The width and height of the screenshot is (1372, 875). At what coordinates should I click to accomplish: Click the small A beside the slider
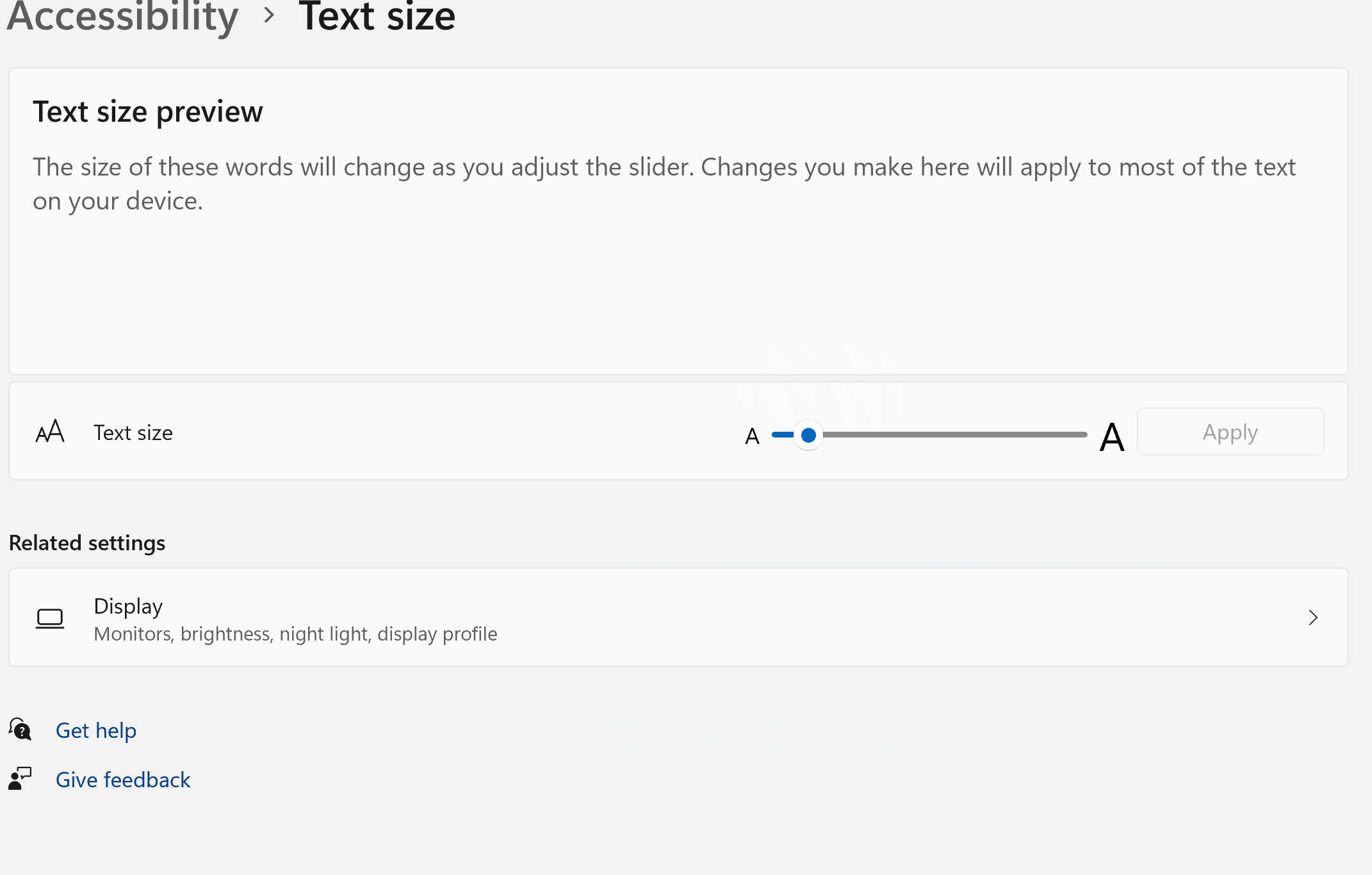pyautogui.click(x=752, y=436)
